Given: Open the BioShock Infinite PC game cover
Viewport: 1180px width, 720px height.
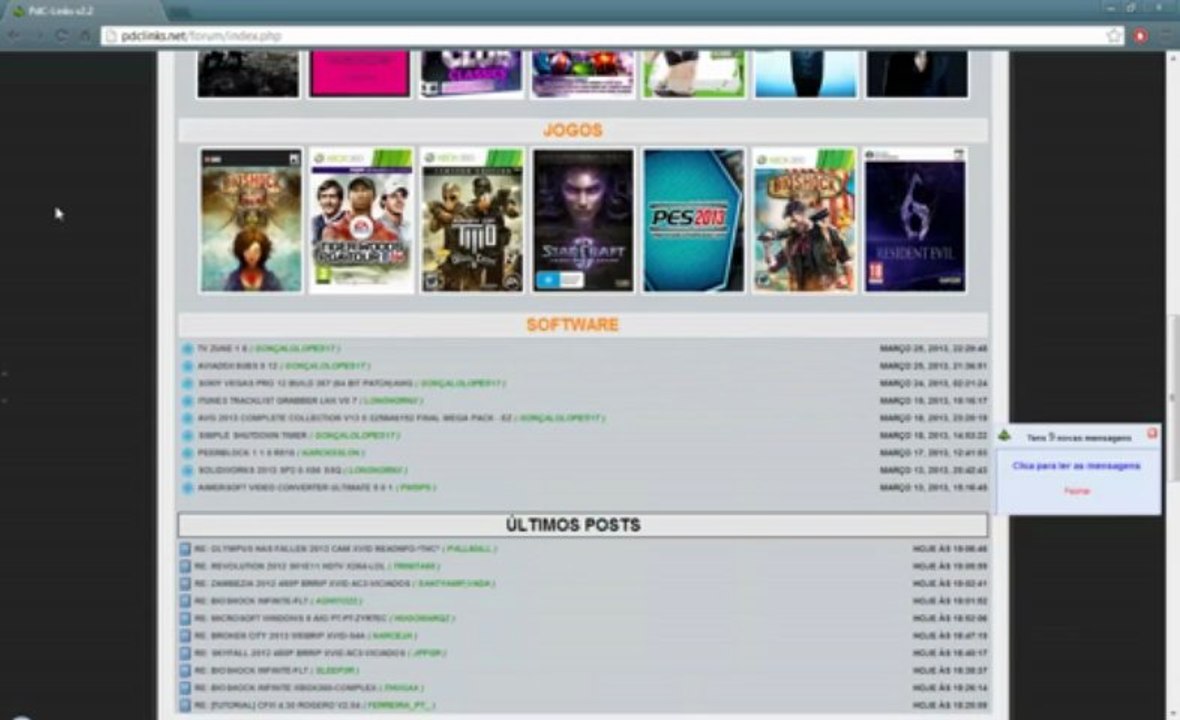Looking at the screenshot, I should (251, 220).
